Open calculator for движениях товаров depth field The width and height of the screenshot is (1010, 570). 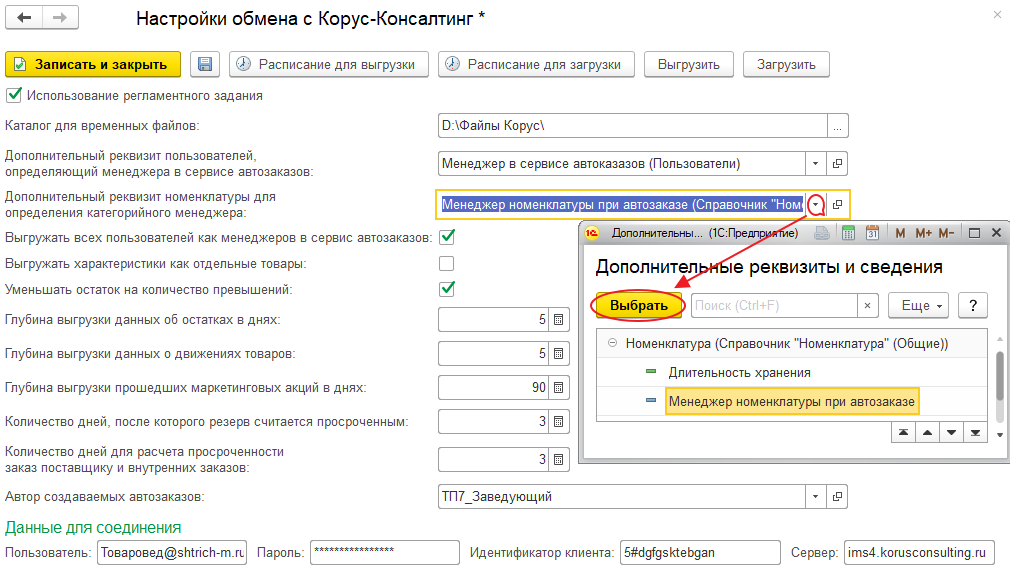coord(558,354)
